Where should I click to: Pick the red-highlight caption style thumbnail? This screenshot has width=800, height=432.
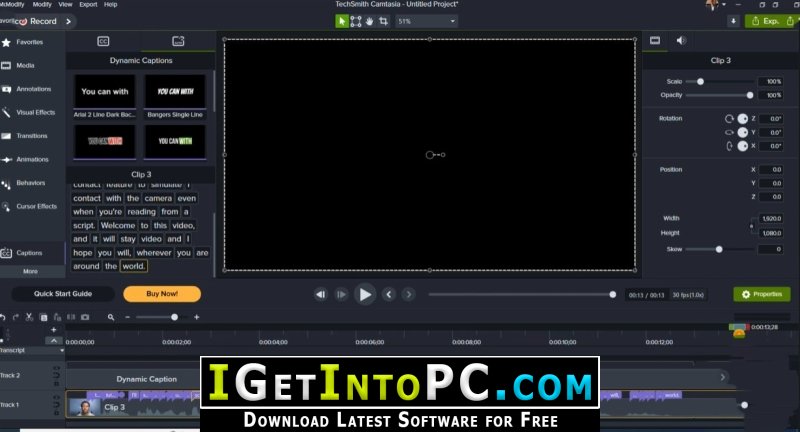105,141
